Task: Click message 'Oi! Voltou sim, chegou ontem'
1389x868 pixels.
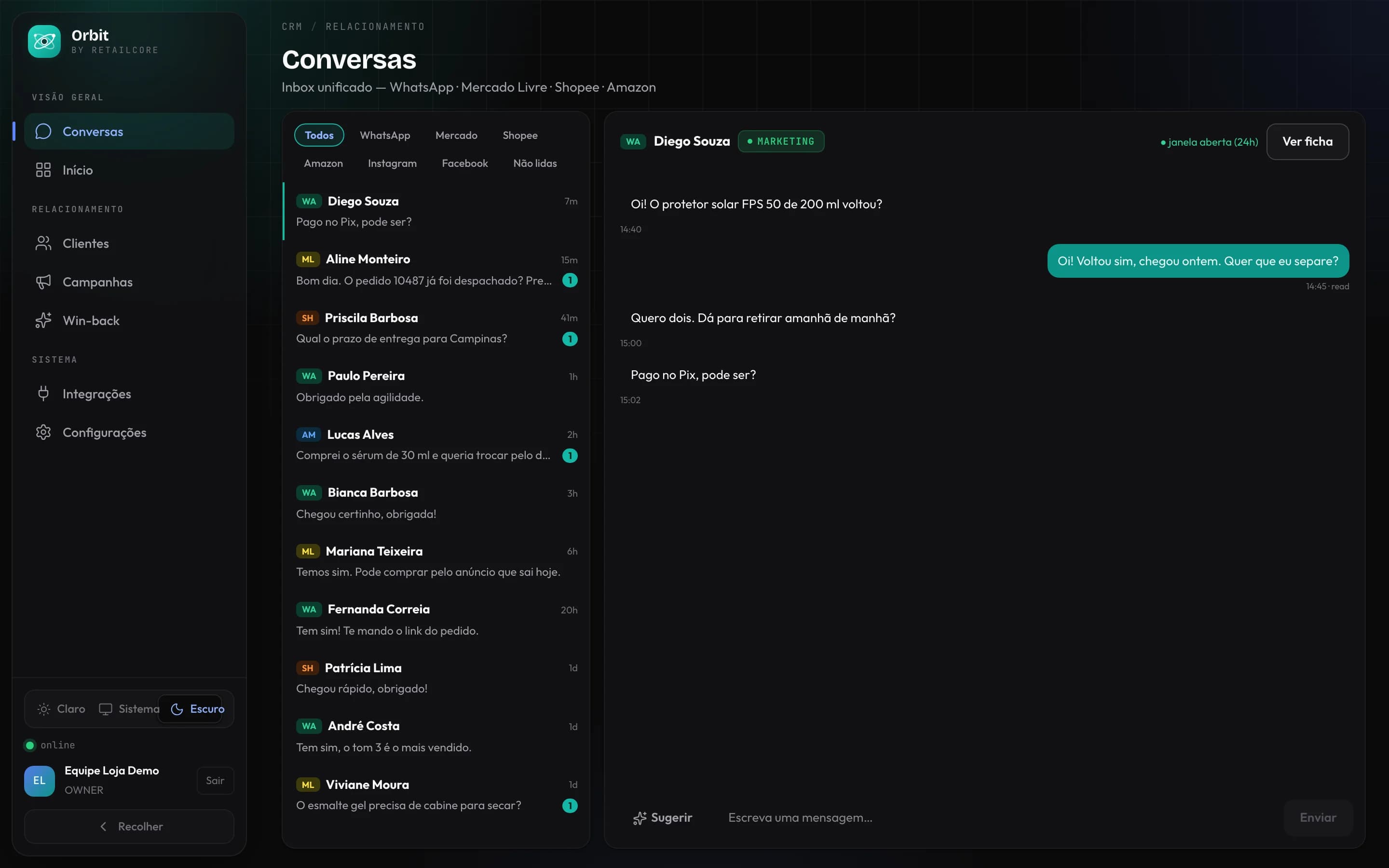Action: click(1198, 260)
